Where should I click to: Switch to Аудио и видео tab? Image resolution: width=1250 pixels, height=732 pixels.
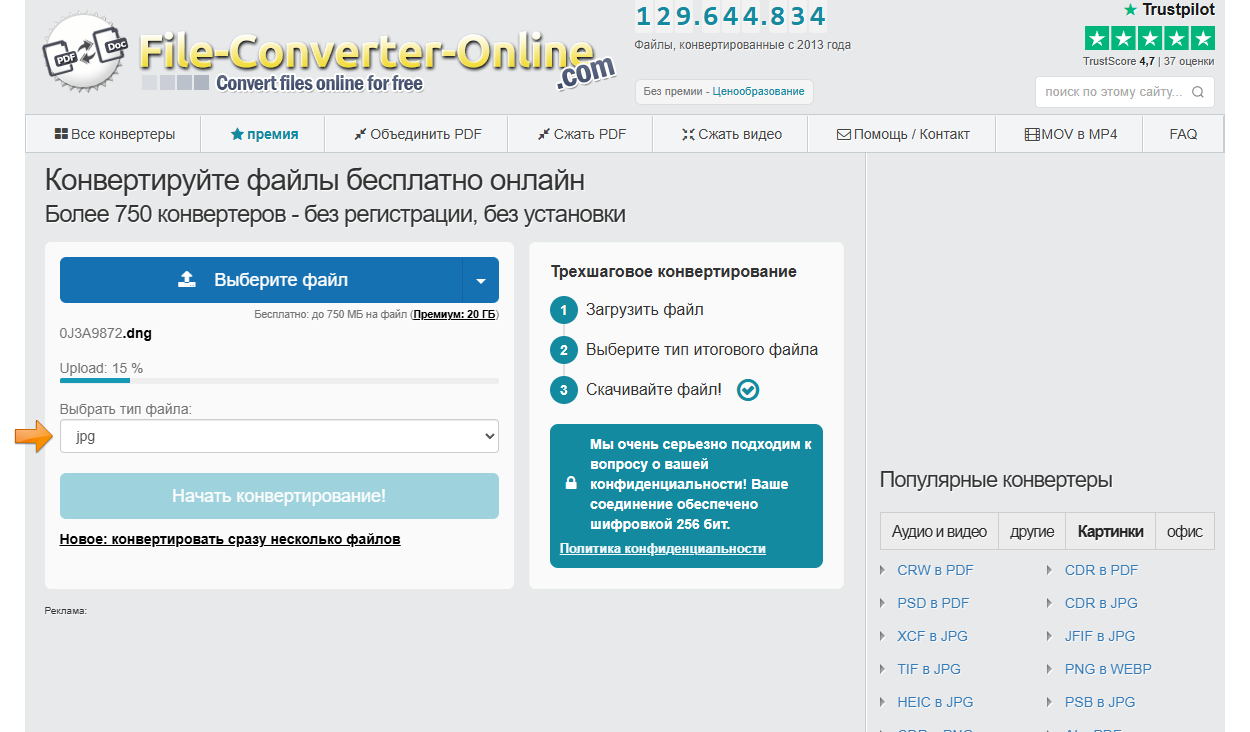(x=939, y=531)
